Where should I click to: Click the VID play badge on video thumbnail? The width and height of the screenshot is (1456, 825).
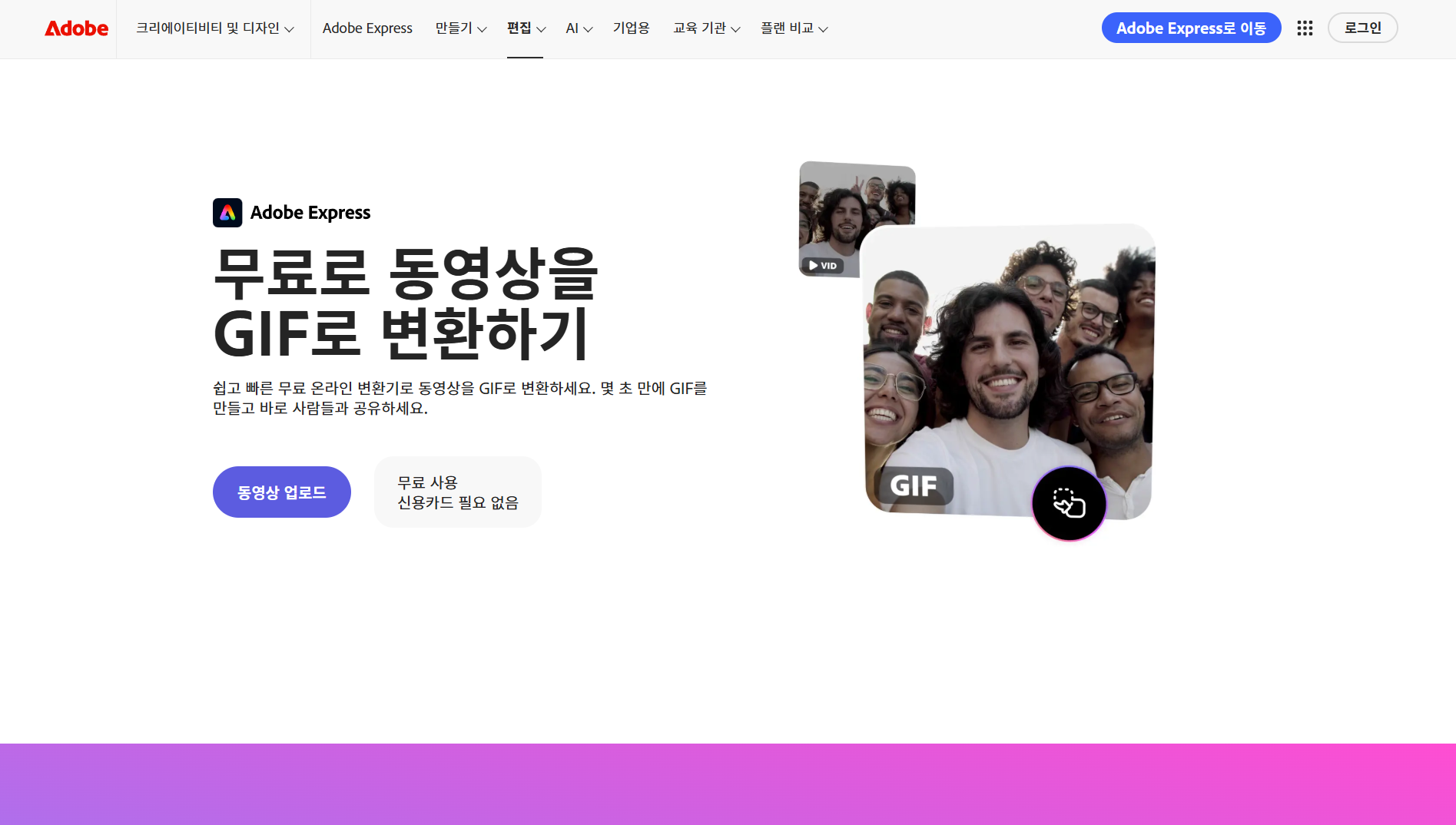pos(823,266)
